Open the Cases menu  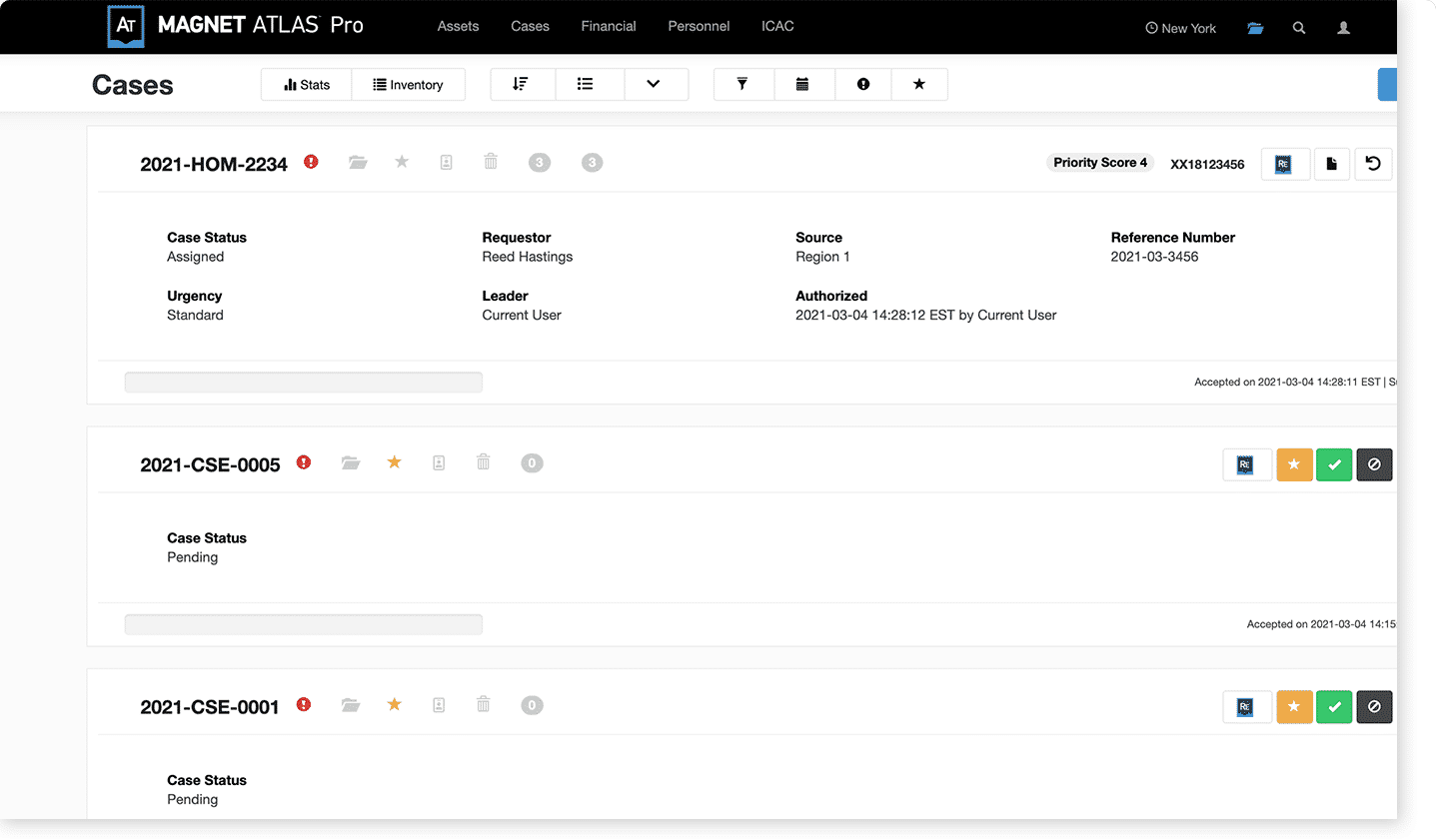[530, 26]
